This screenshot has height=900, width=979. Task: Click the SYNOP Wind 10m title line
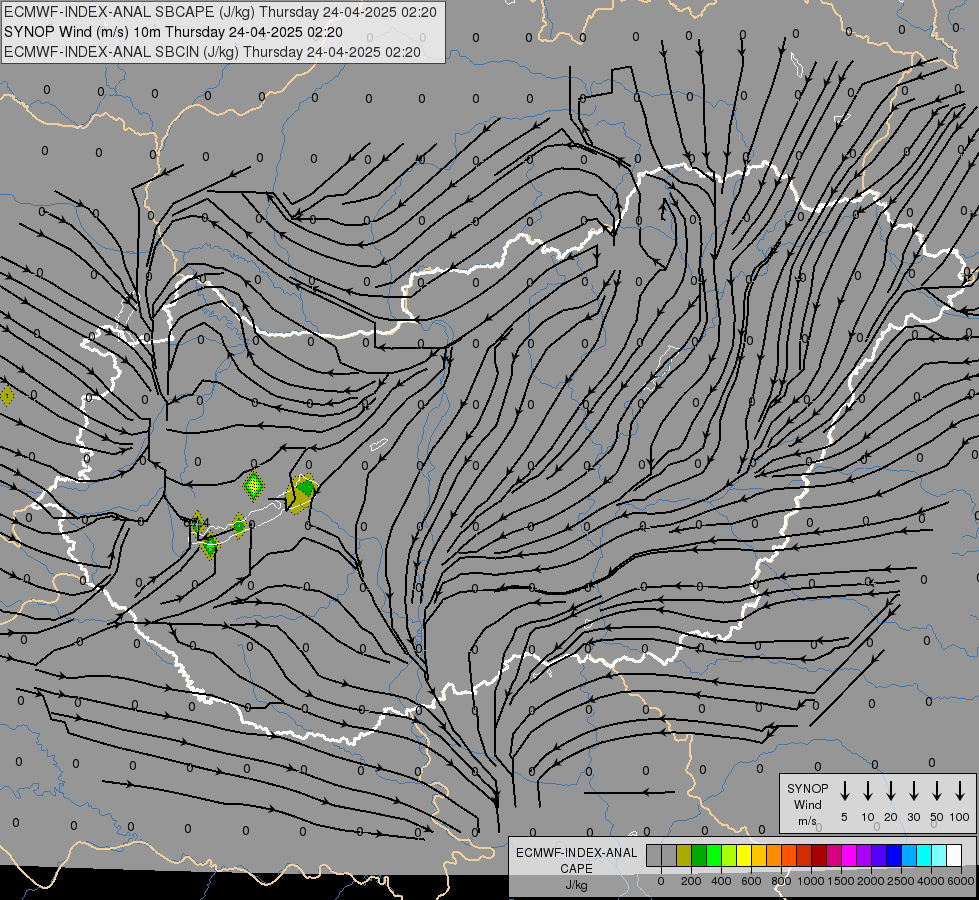[x=173, y=32]
